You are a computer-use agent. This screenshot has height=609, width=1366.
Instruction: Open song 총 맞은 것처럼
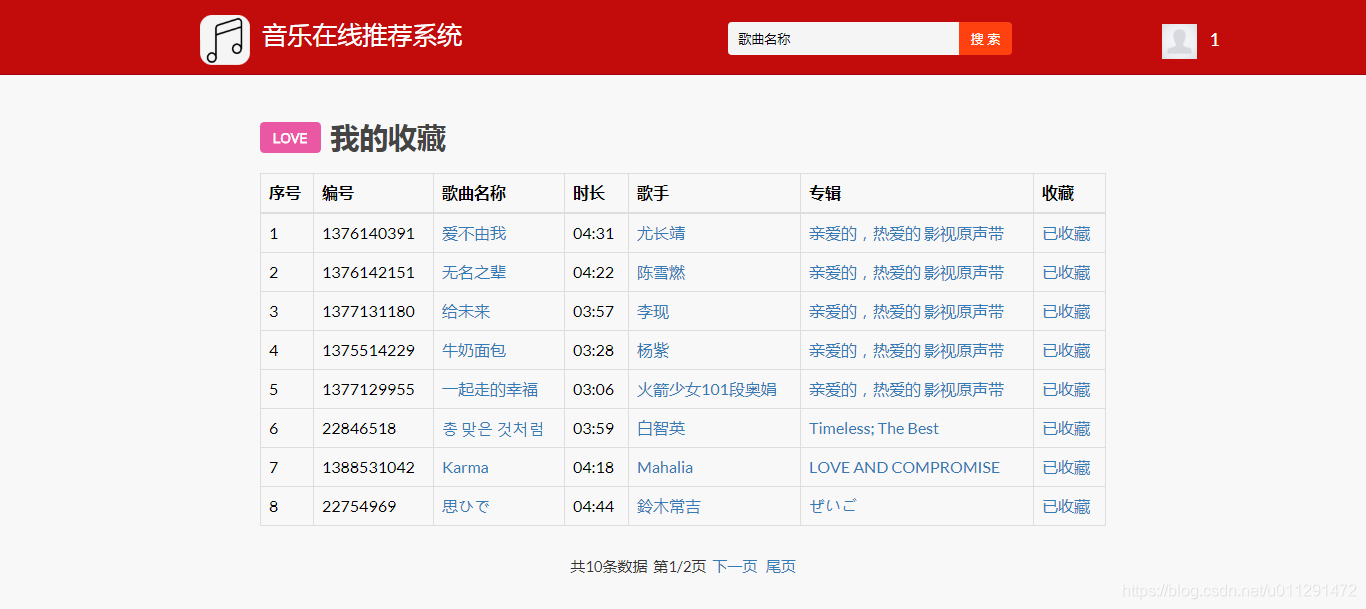click(493, 429)
